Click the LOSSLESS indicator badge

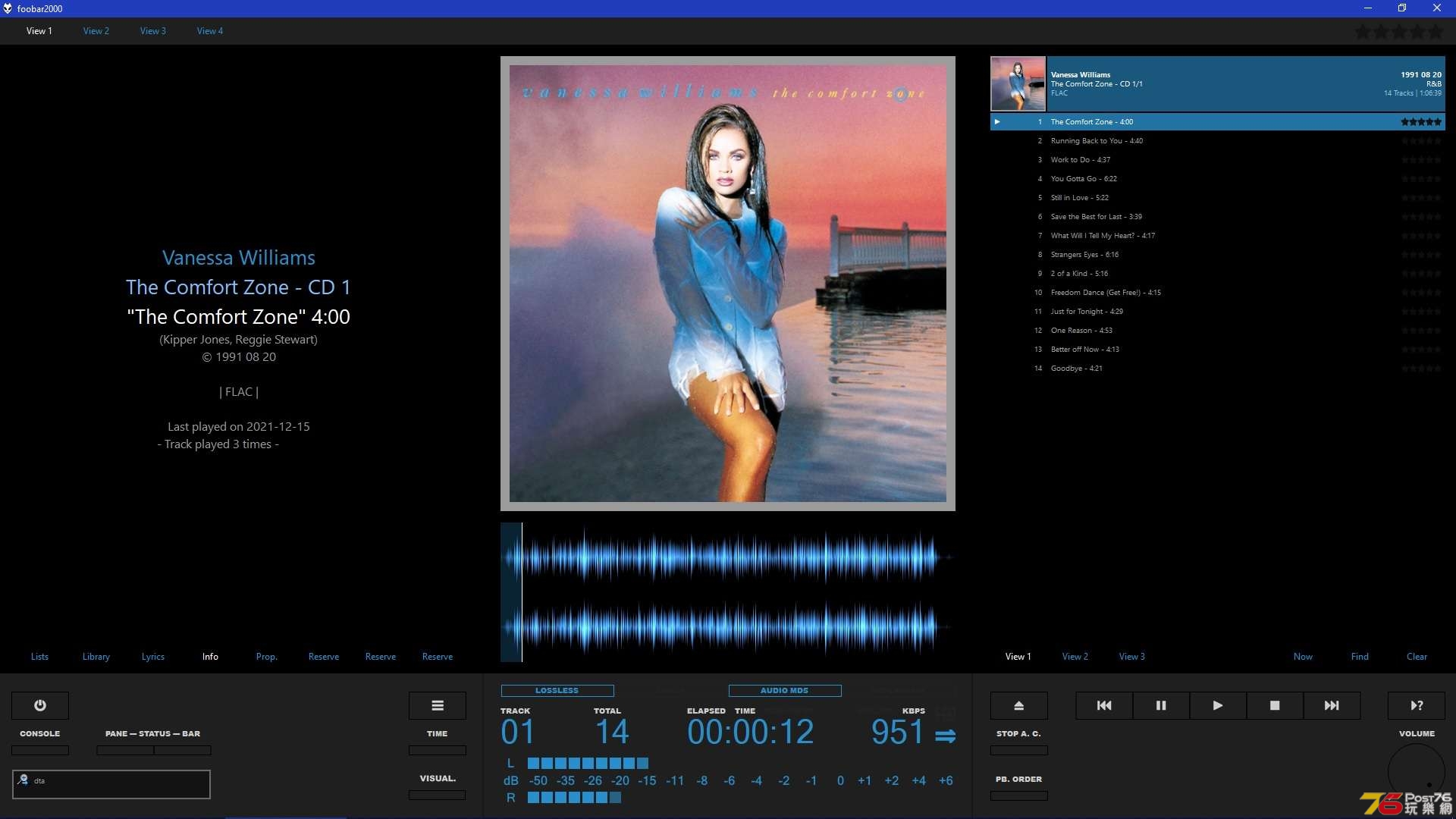click(557, 691)
